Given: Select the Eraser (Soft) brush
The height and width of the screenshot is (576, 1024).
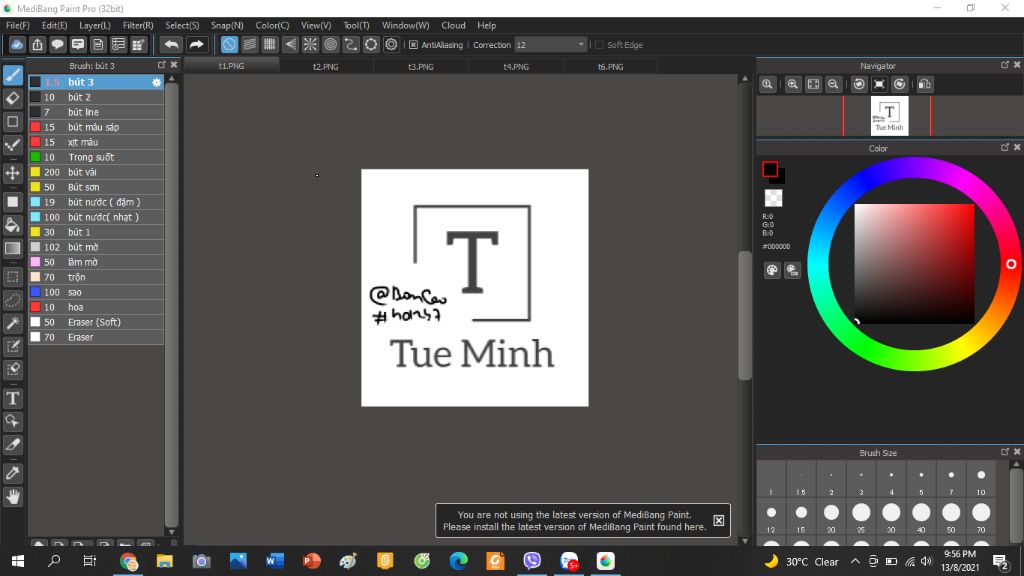Looking at the screenshot, I should coord(95,323).
